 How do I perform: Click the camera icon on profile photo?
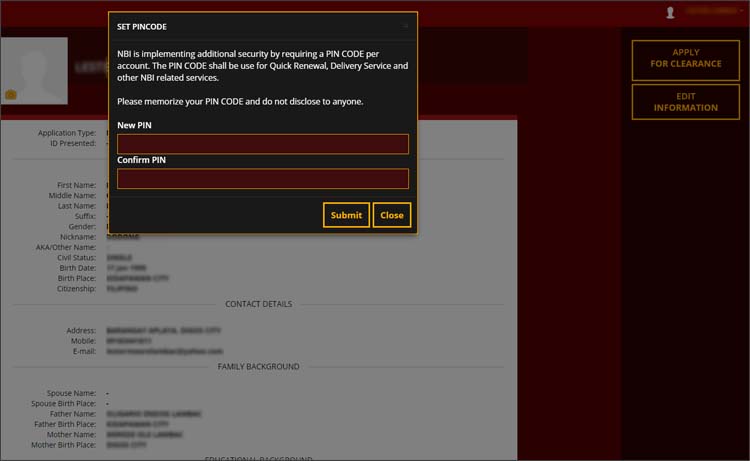click(11, 95)
